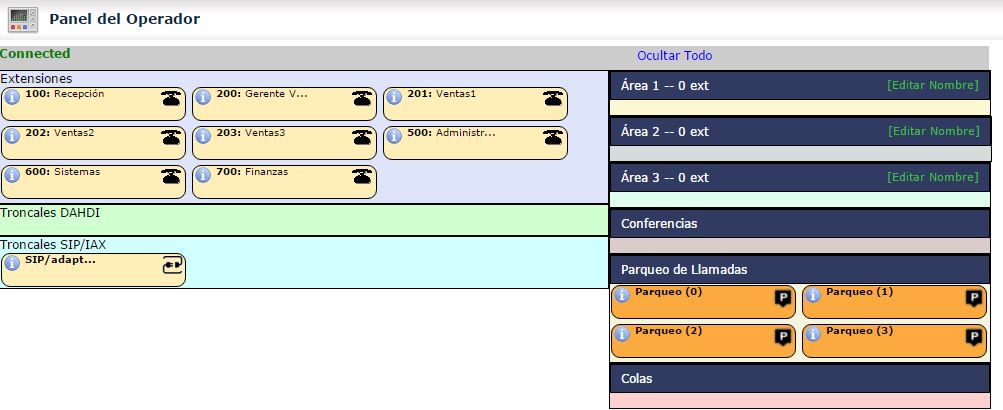The image size is (1003, 410).
Task: Click info icon on Parqueo (3)
Action: [x=813, y=335]
